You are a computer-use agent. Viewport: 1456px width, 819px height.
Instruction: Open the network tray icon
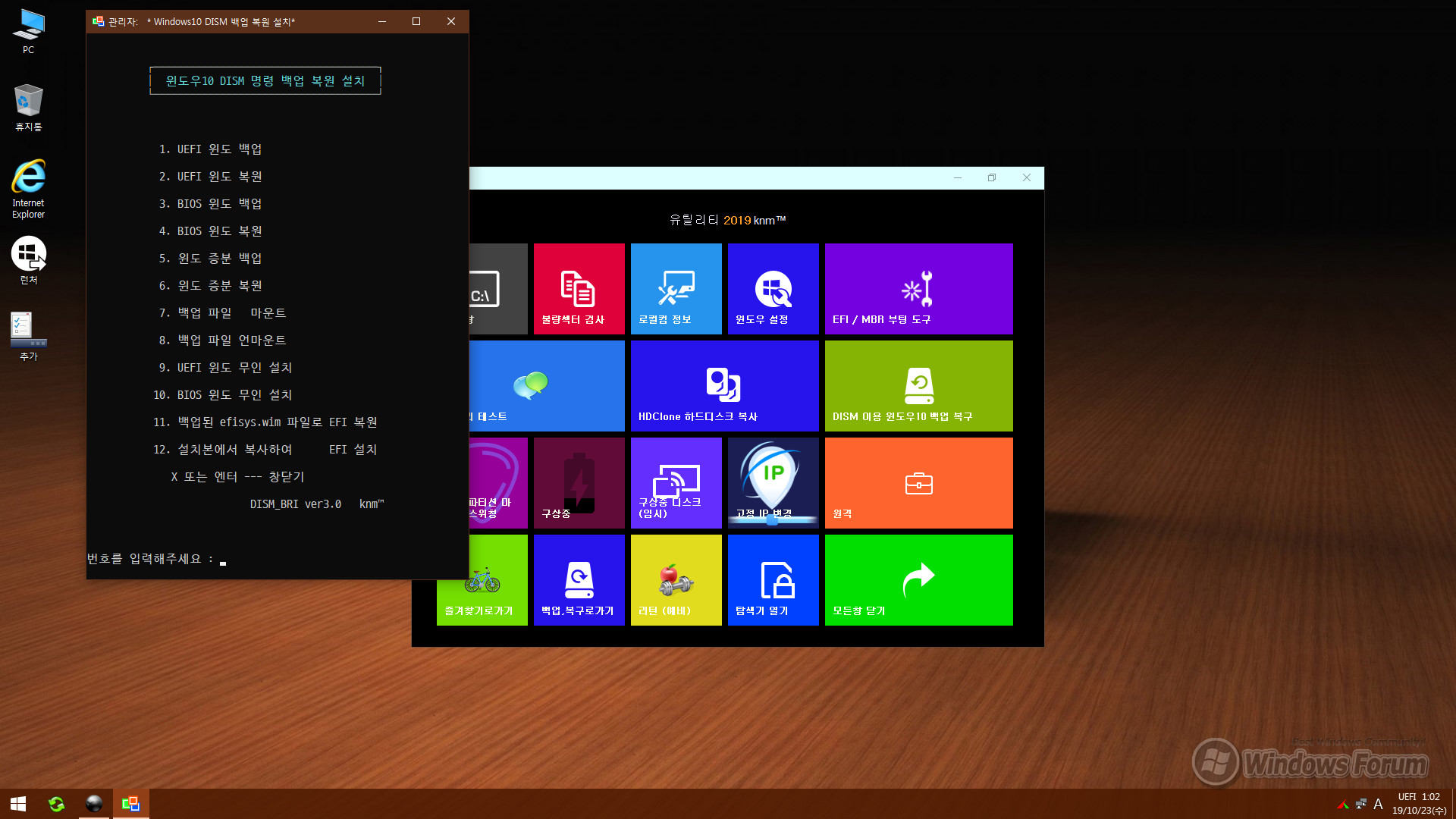(1360, 805)
